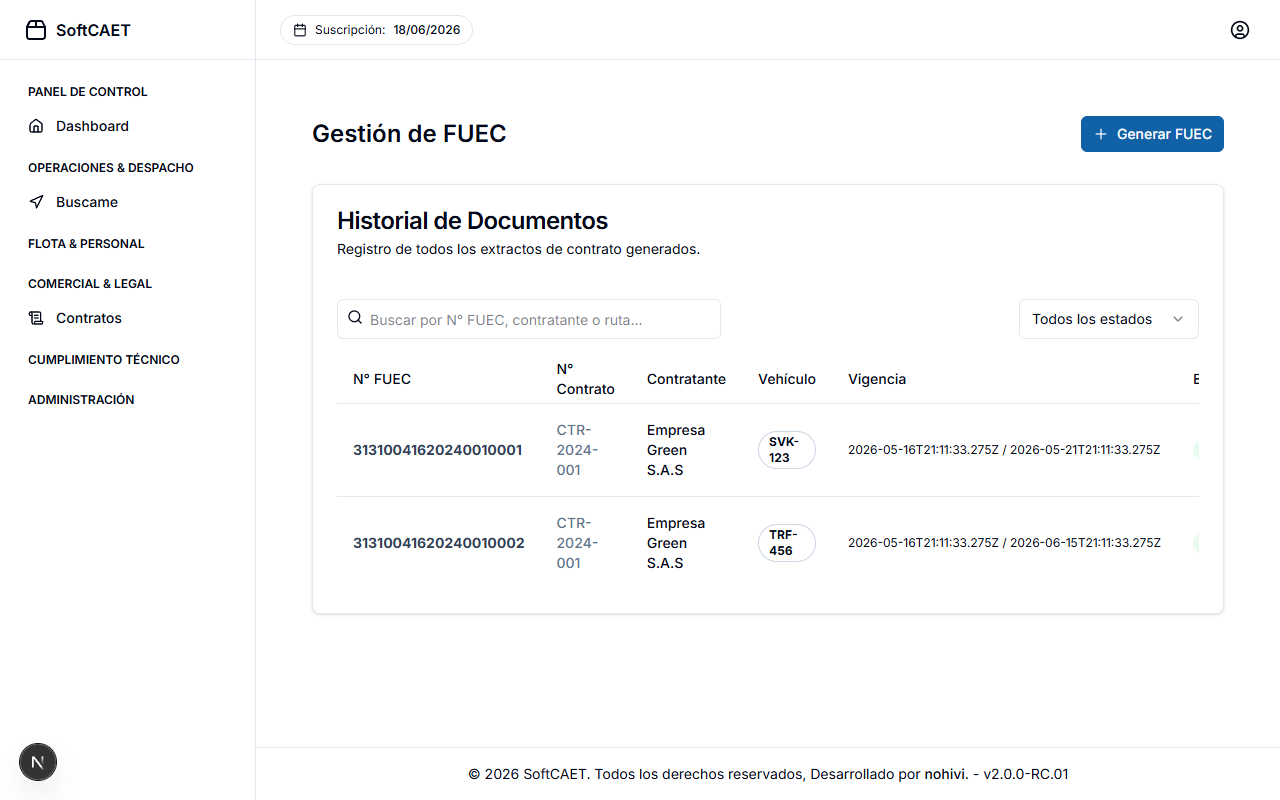Click the N° FUEC column header

382,379
